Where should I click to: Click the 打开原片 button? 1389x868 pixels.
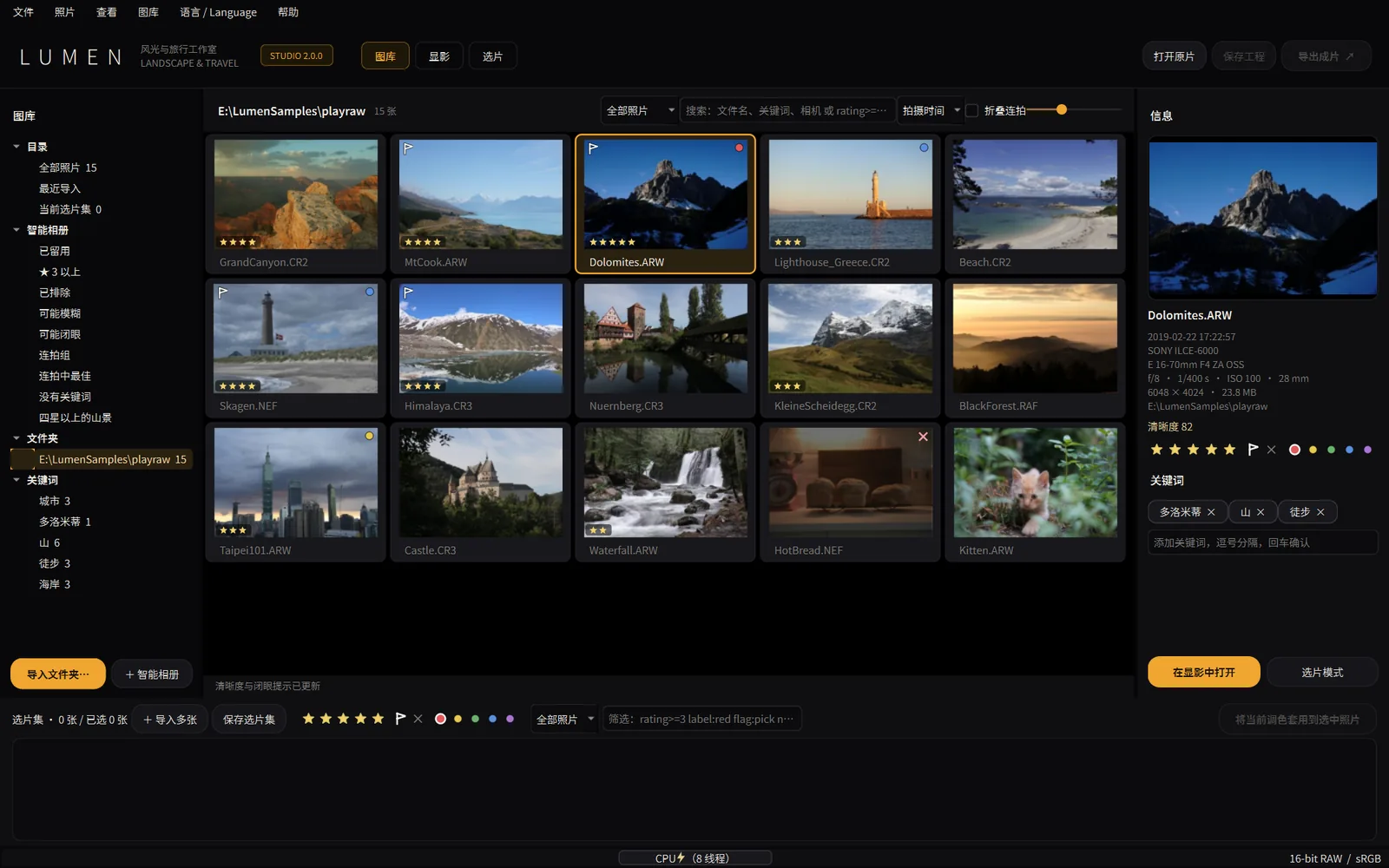(x=1174, y=56)
